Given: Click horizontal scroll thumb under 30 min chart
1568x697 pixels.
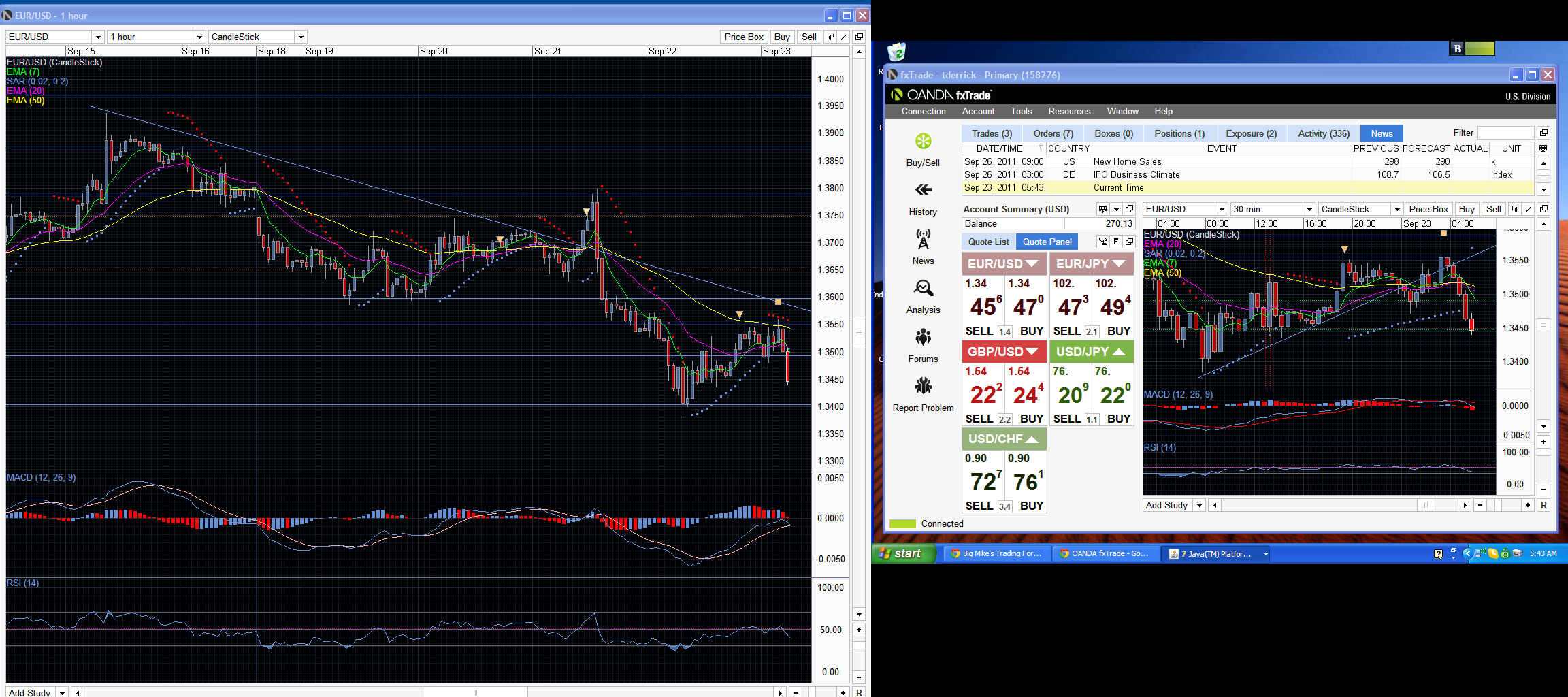Looking at the screenshot, I should [1426, 505].
